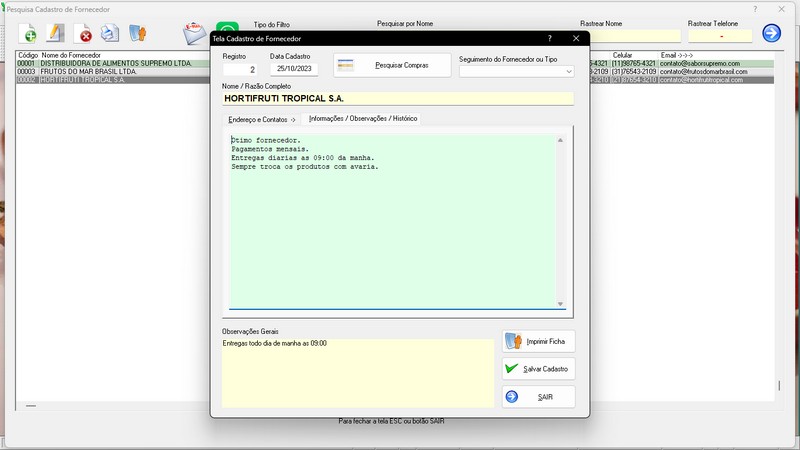Select row FRUTOS DO MAR BRASIL LTDA.
Viewport: 800px width, 450px height.
[x=88, y=71]
